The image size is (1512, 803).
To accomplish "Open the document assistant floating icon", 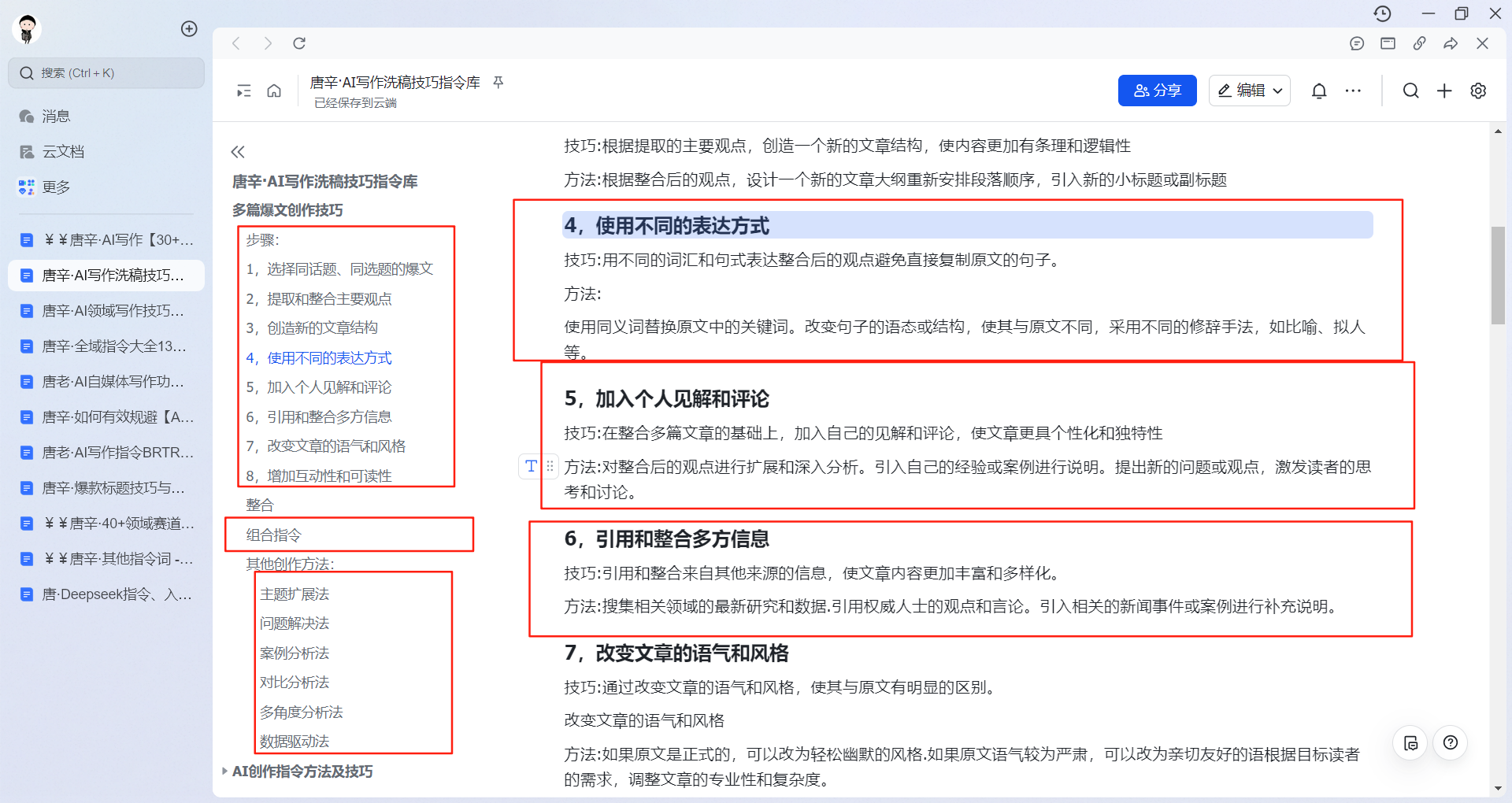I will [1410, 743].
